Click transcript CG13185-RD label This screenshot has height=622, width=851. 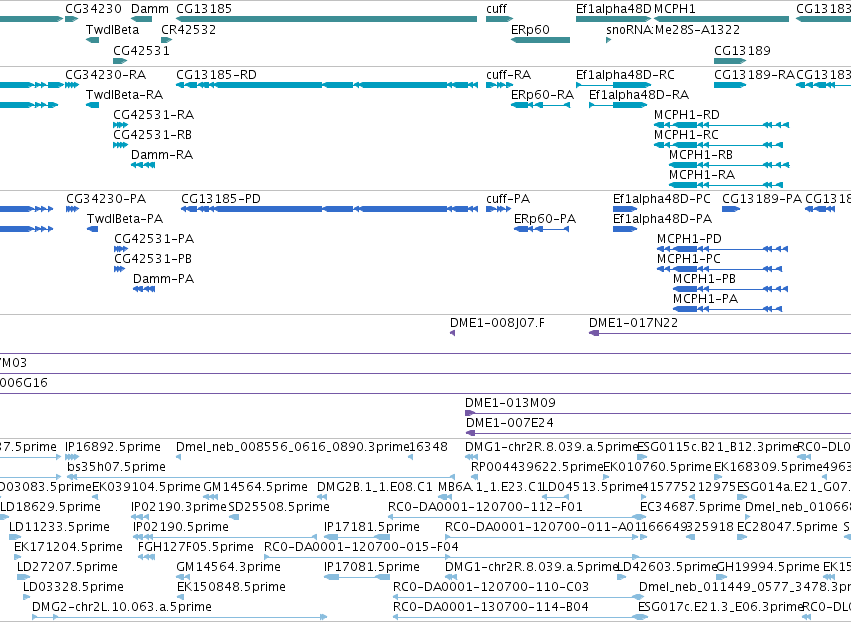click(216, 75)
